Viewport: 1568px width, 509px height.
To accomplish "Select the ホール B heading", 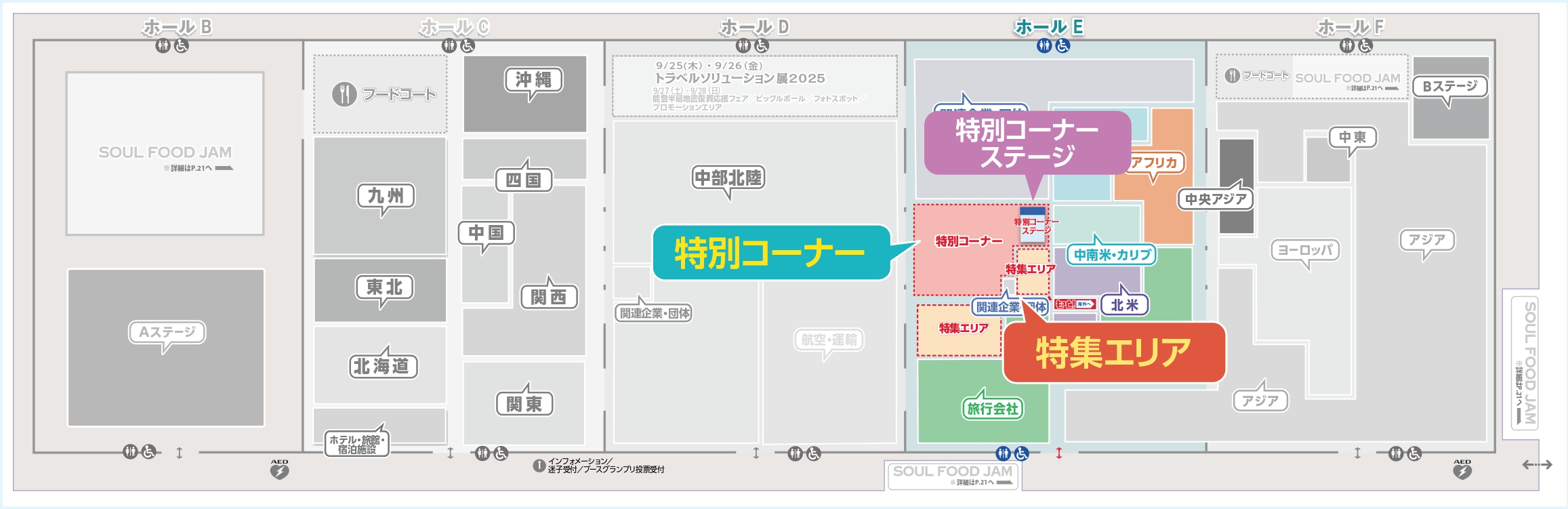I will [x=178, y=27].
